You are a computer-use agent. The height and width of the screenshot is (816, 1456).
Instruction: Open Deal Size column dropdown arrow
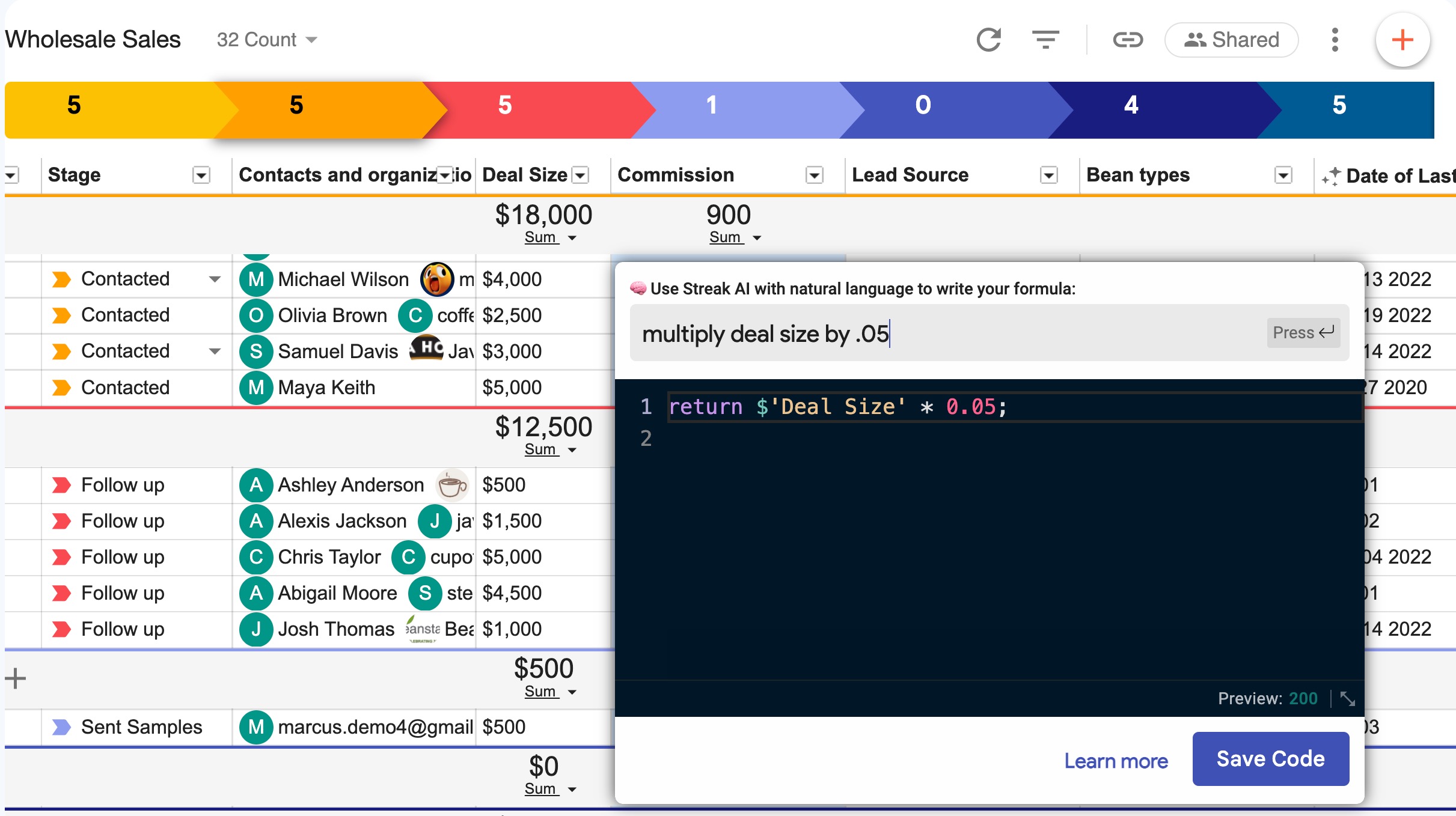pyautogui.click(x=580, y=175)
